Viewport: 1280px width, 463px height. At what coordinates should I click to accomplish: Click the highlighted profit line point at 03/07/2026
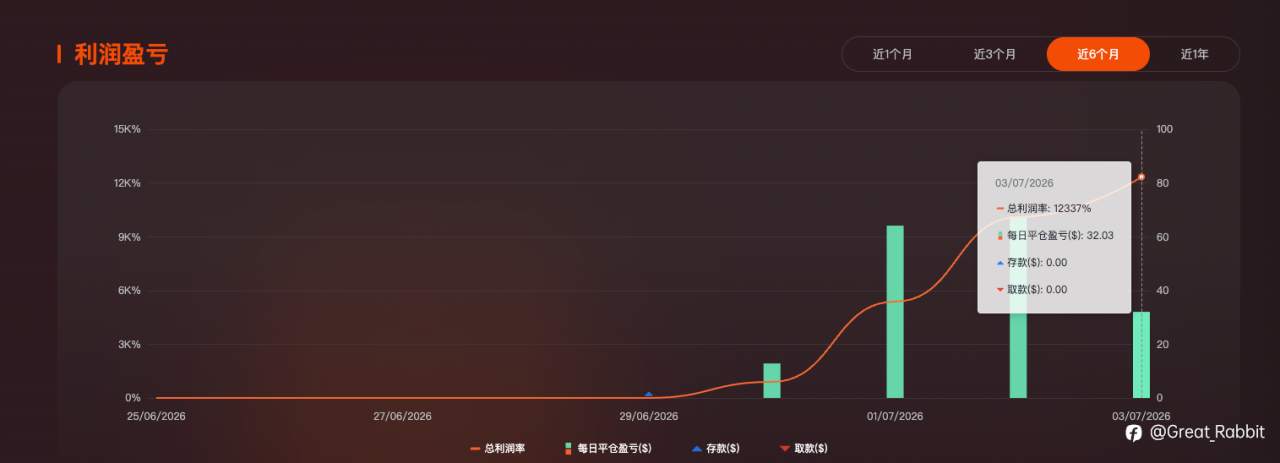point(1141,177)
